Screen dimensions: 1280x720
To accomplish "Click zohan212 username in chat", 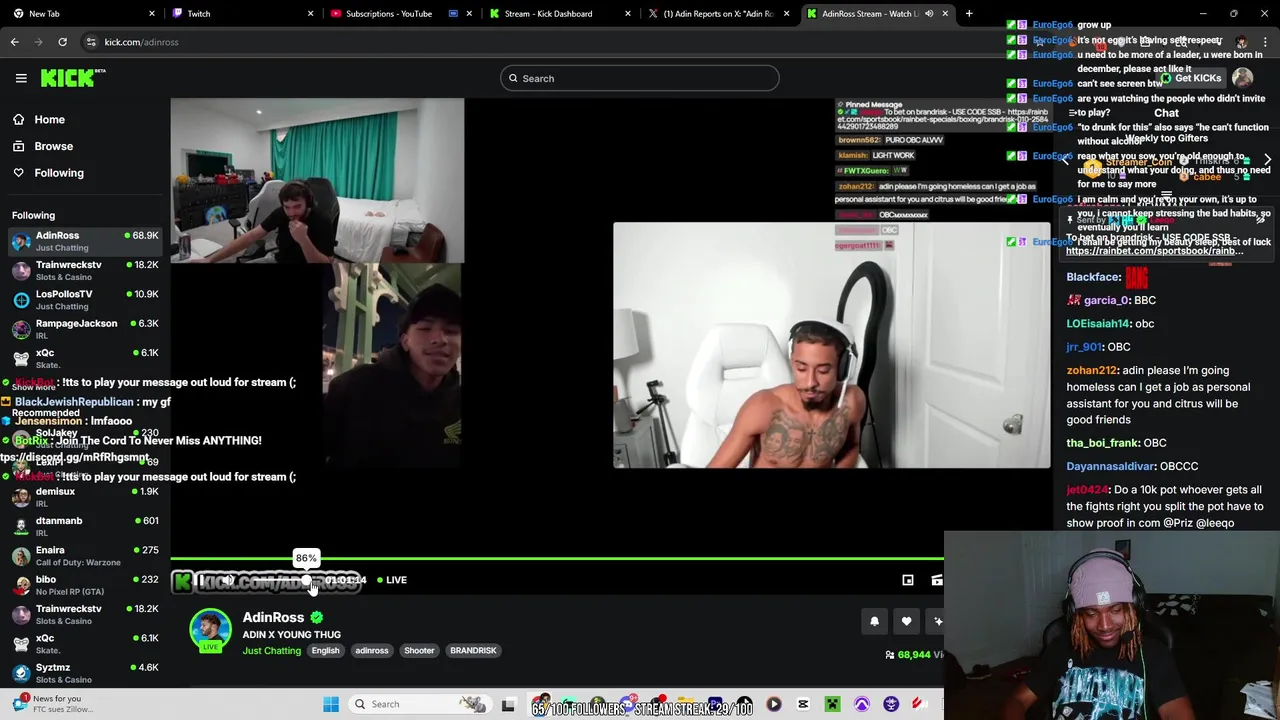I will tap(1091, 370).
